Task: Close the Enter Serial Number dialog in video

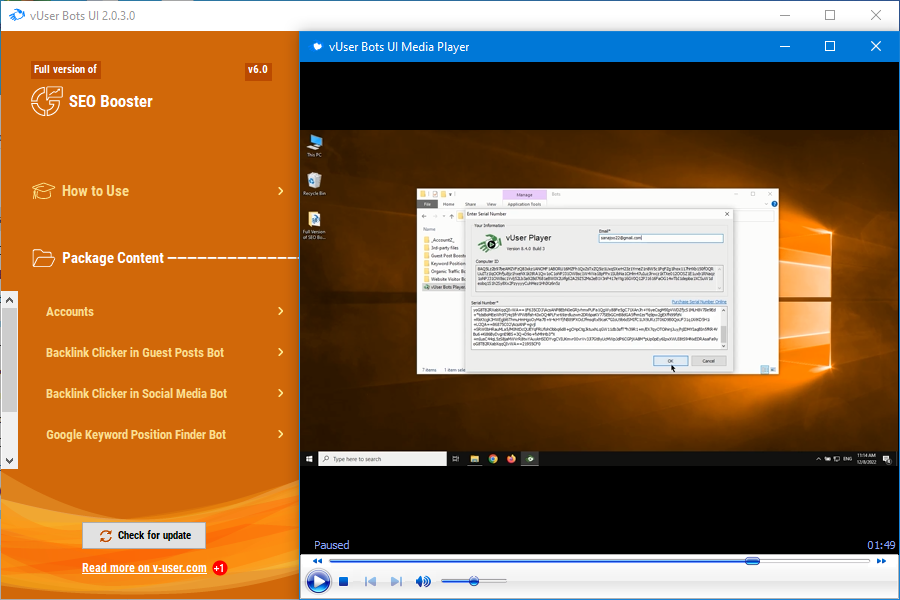Action: click(727, 214)
